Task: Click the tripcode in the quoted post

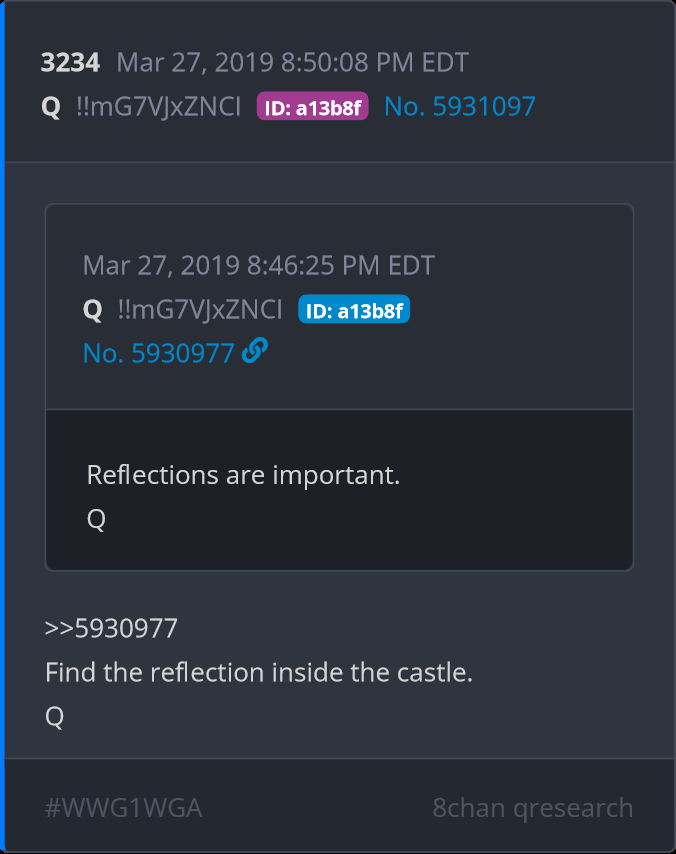Action: (199, 311)
